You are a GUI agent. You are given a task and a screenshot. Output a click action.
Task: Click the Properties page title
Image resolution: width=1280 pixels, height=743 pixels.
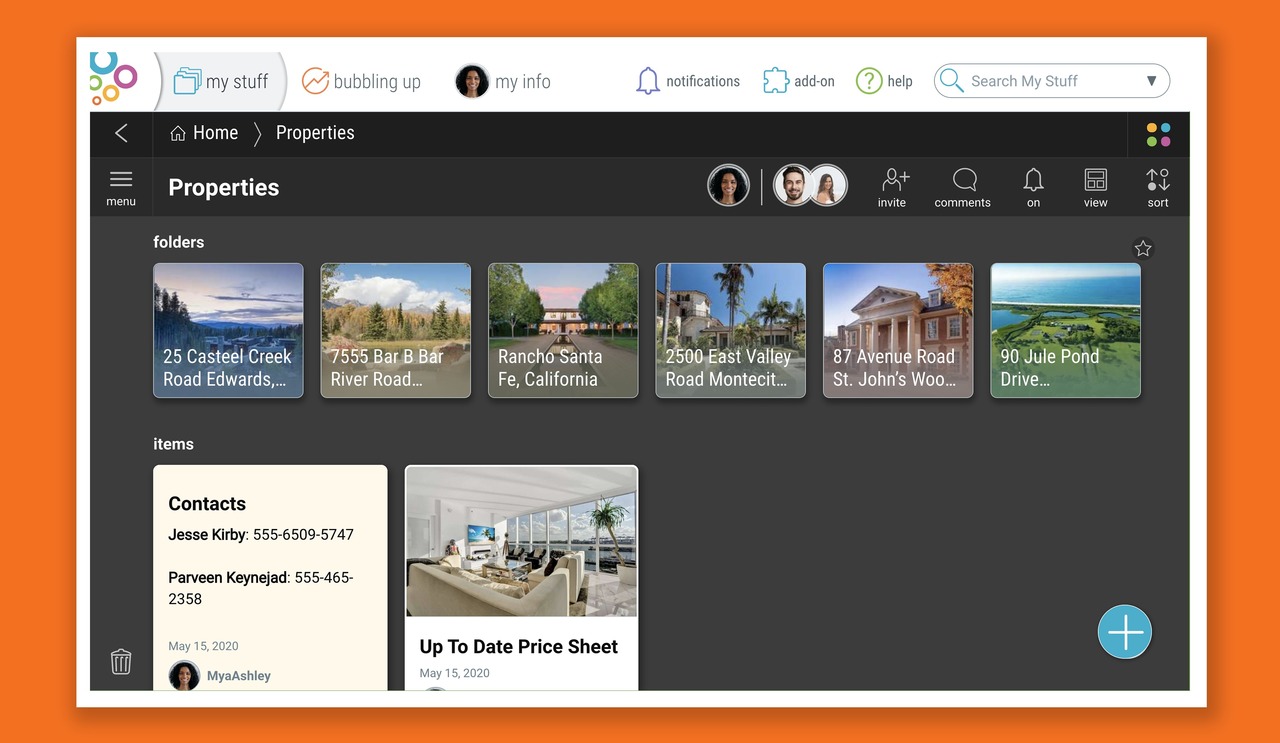[224, 188]
